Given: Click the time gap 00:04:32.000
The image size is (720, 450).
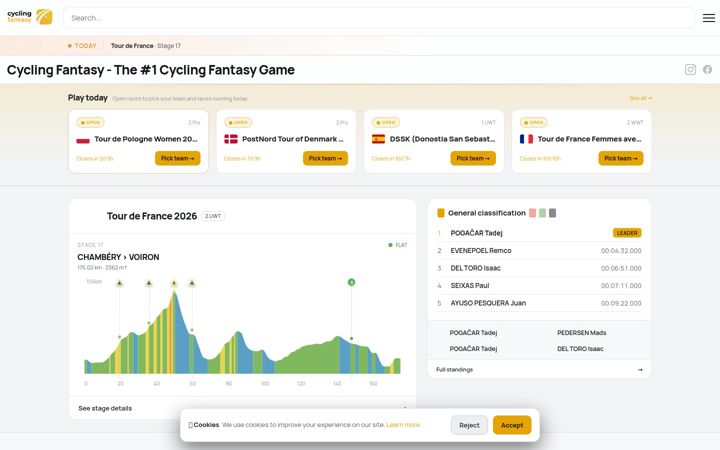Looking at the screenshot, I should tap(621, 251).
